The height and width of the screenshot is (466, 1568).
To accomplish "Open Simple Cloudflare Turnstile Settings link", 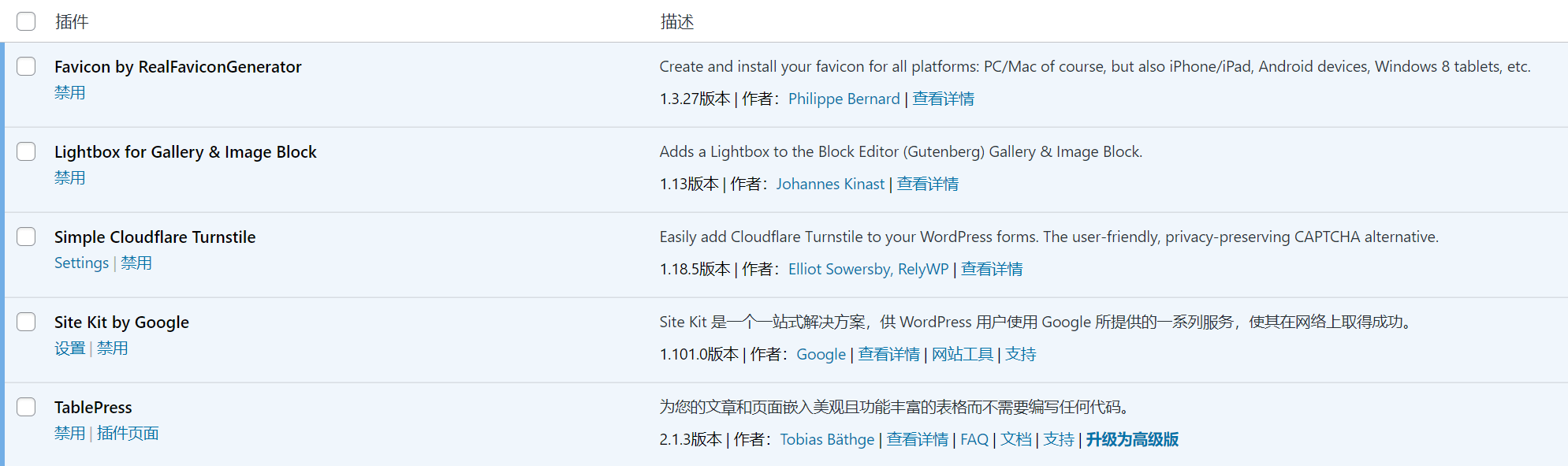I will tap(81, 263).
